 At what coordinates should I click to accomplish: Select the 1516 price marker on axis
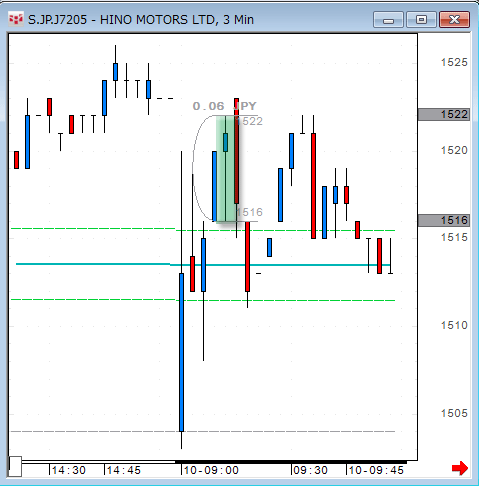(444, 220)
